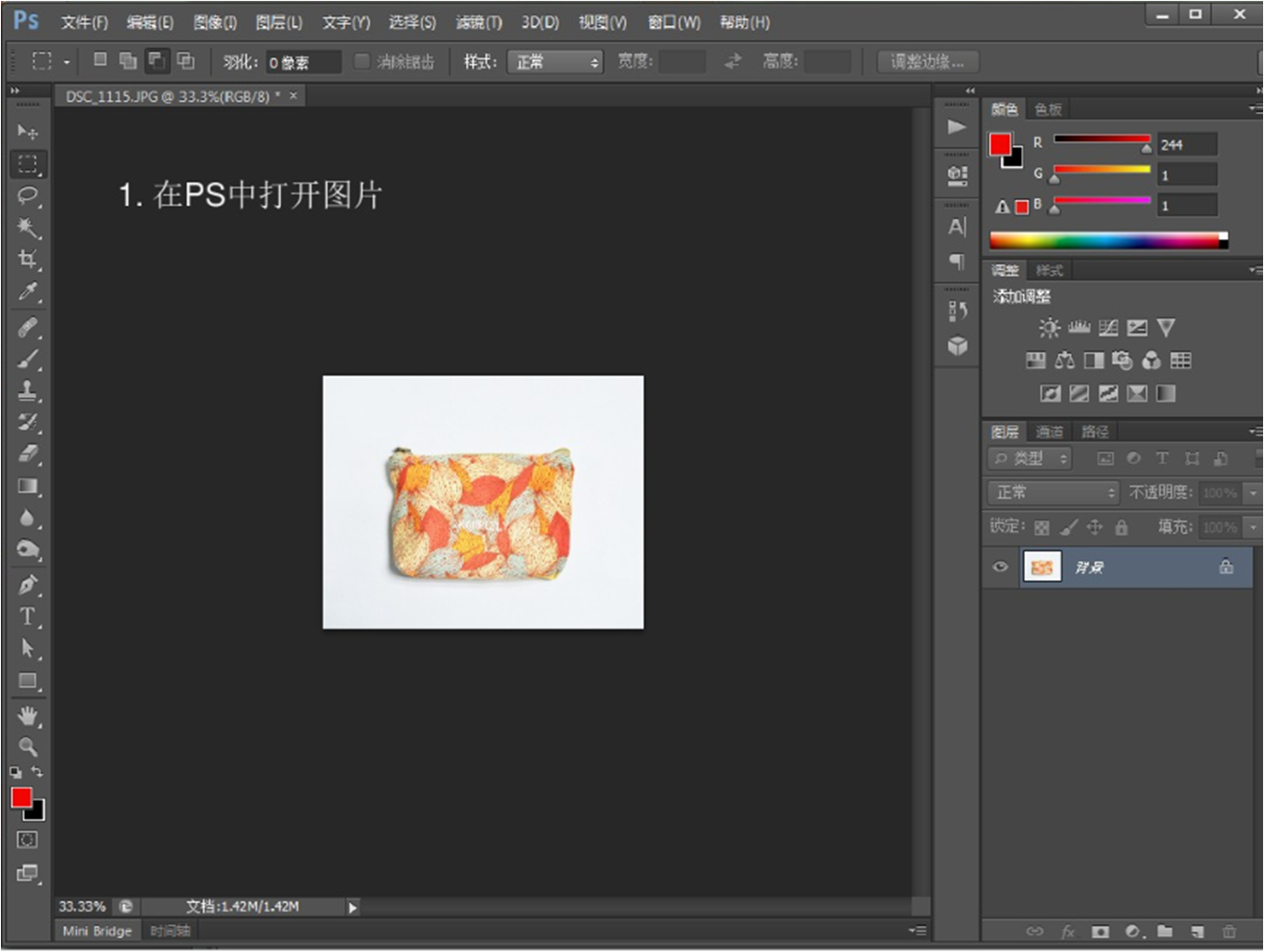The height and width of the screenshot is (952, 1264).
Task: Click the 调整边缘 button
Action: [x=926, y=62]
